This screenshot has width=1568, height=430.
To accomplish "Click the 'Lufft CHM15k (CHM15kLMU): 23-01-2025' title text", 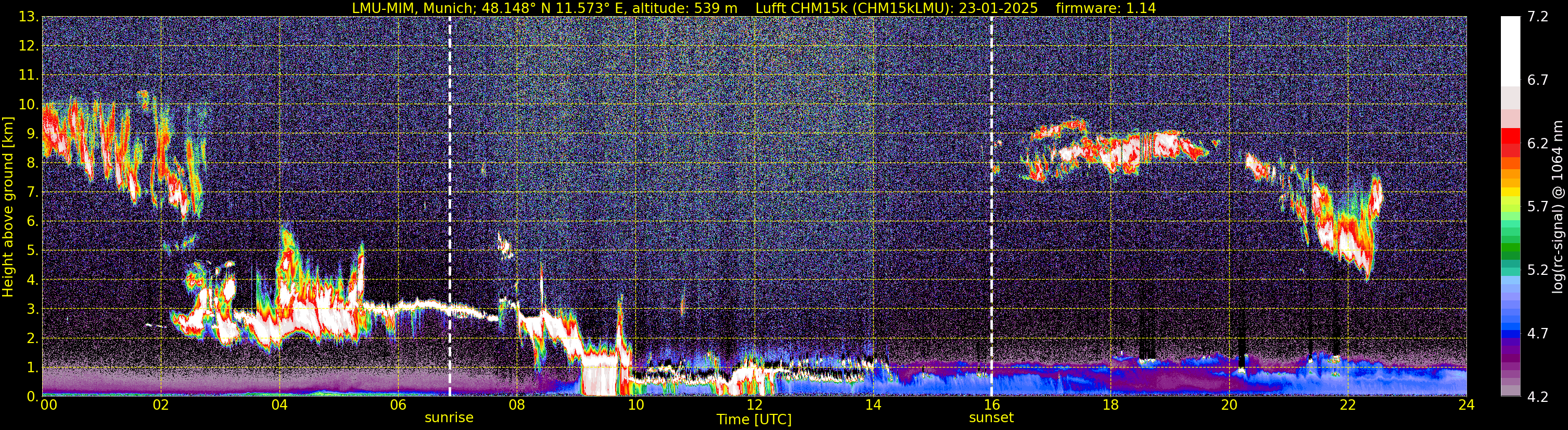I will click(897, 8).
